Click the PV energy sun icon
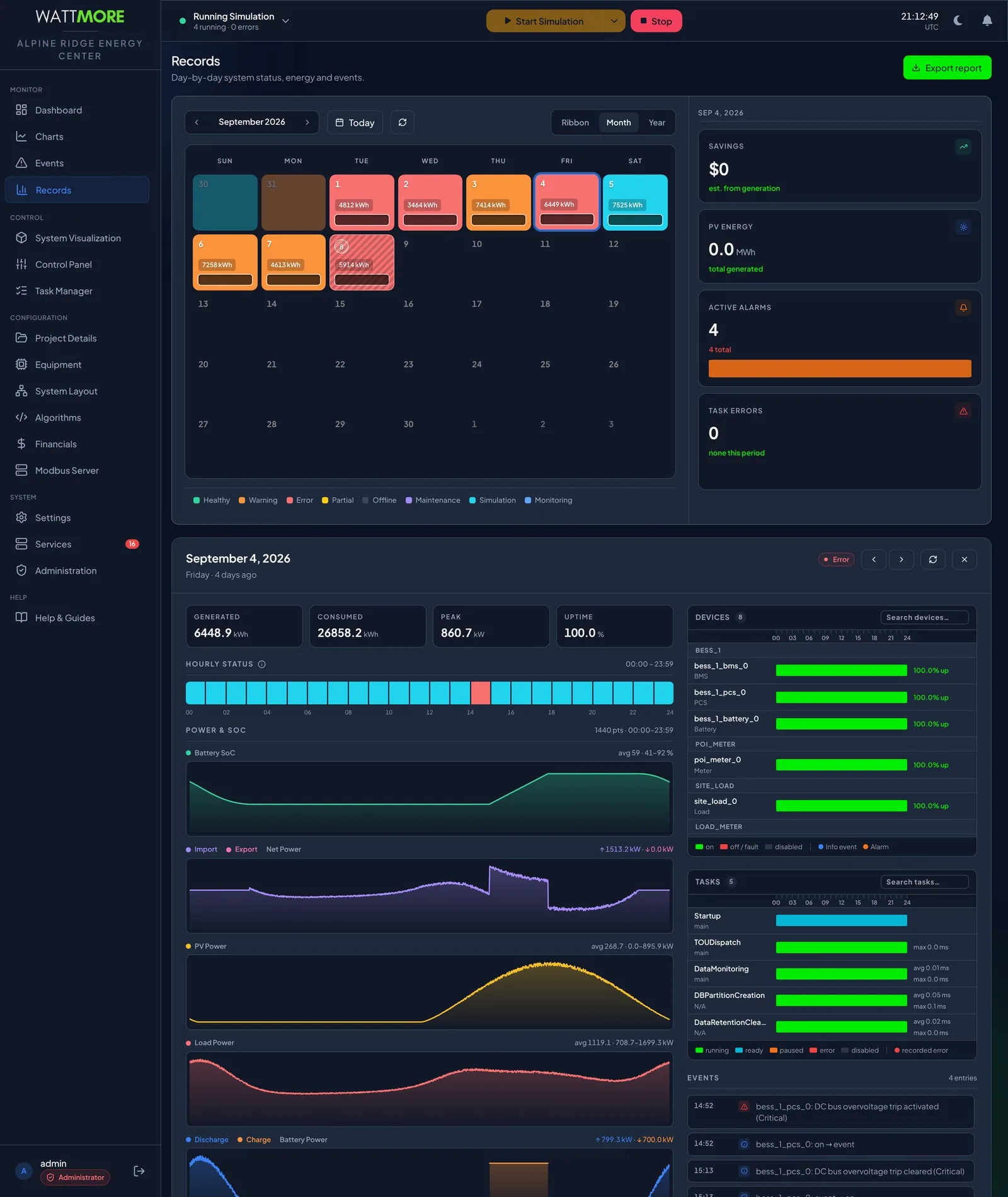 [x=963, y=227]
